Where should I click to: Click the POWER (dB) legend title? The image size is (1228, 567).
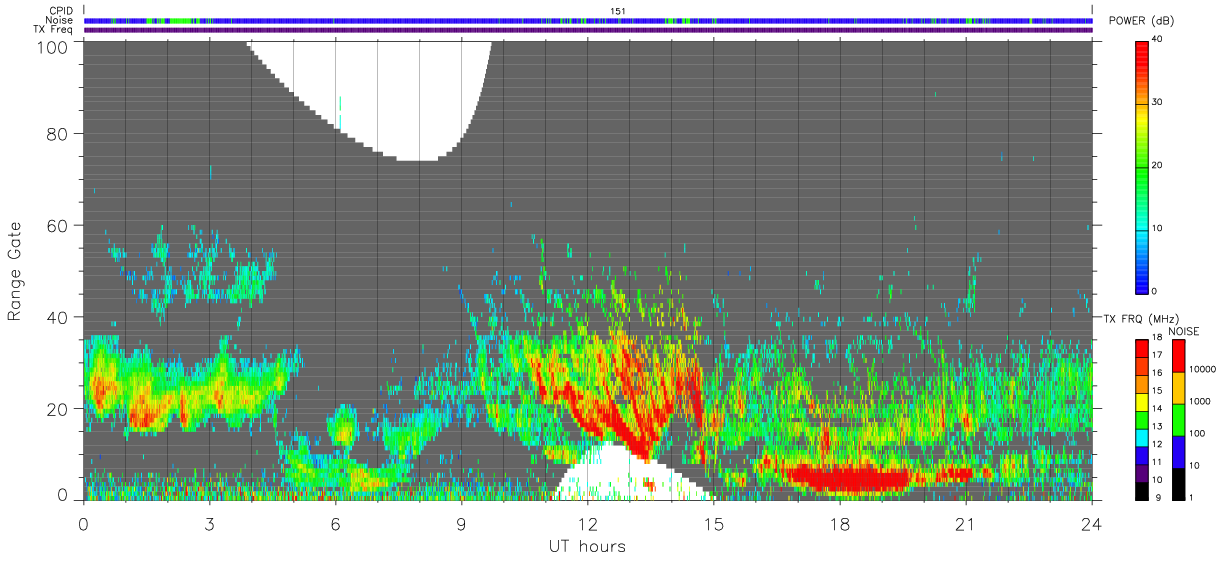click(x=1142, y=21)
